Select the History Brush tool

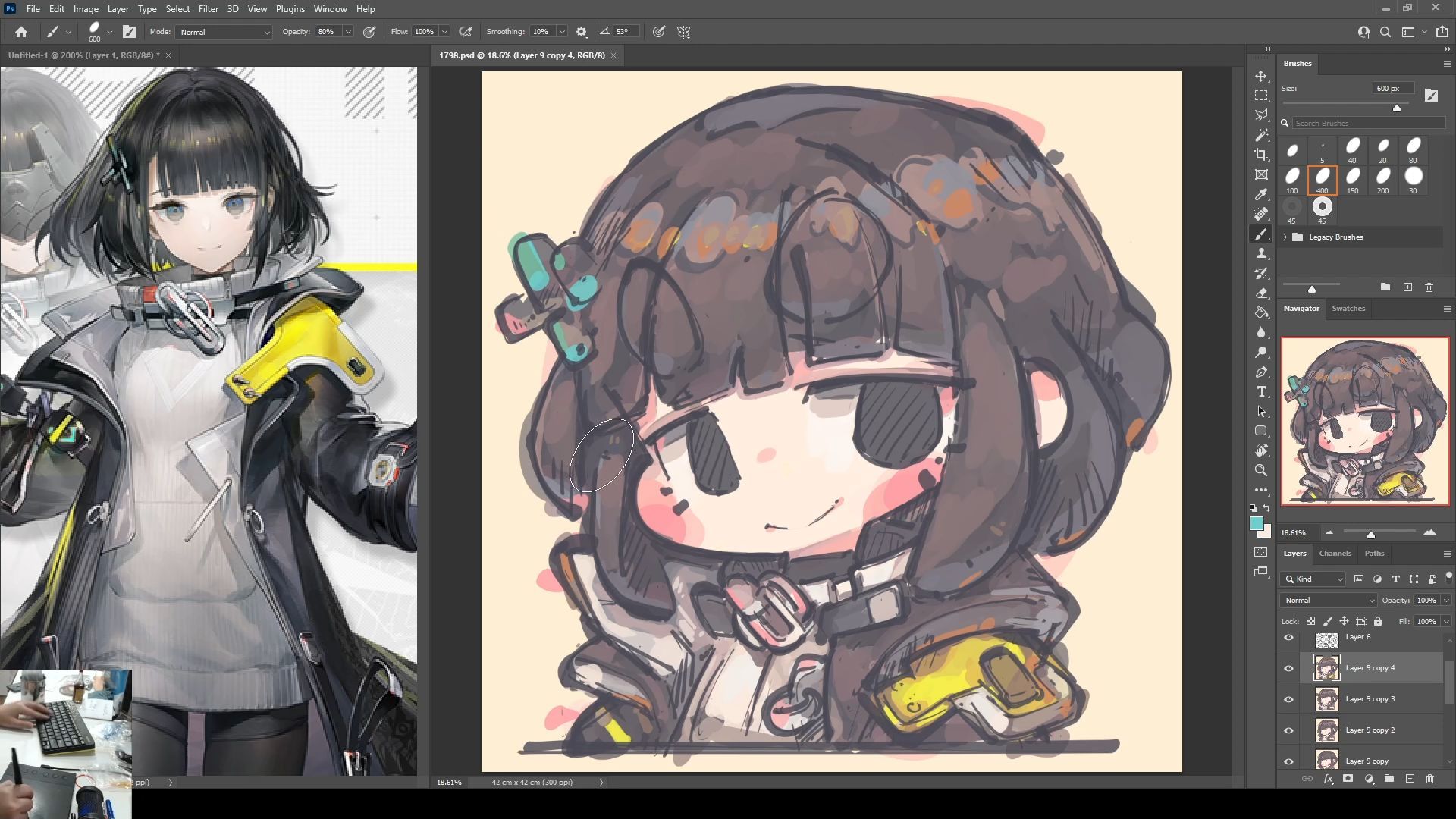point(1261,274)
